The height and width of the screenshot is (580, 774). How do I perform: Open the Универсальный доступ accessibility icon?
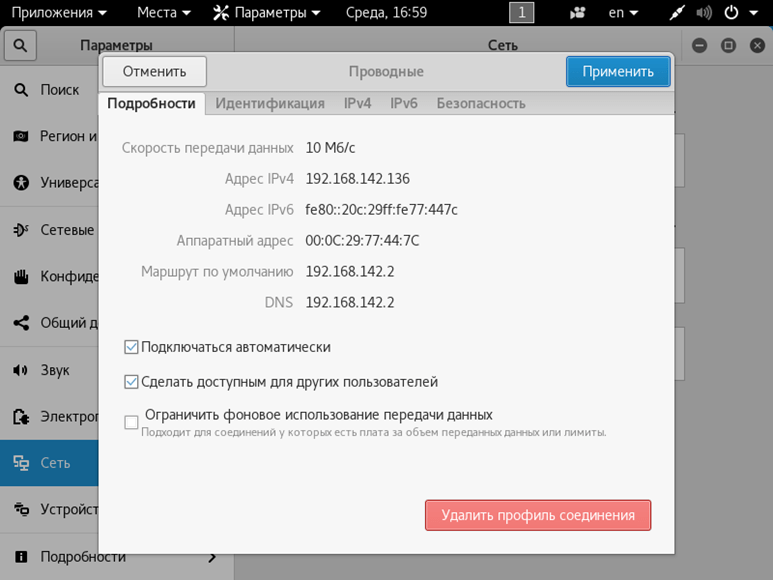point(21,183)
